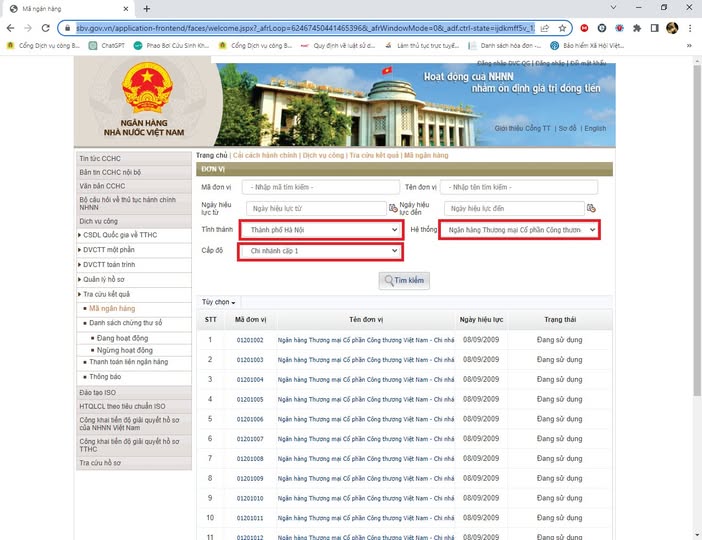This screenshot has width=702, height=540.
Task: Open 'Phao Bơi Cứu Sinh' bookmark
Action: tap(171, 46)
